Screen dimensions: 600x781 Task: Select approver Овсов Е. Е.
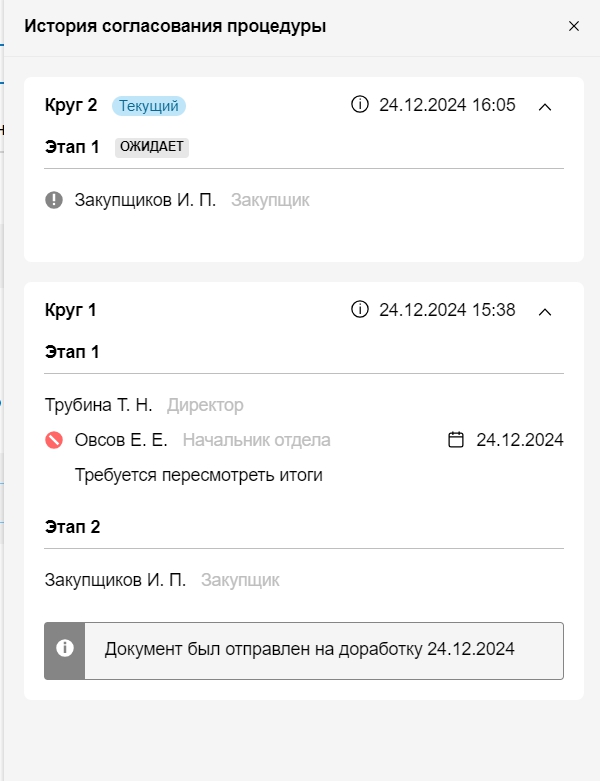tap(121, 440)
